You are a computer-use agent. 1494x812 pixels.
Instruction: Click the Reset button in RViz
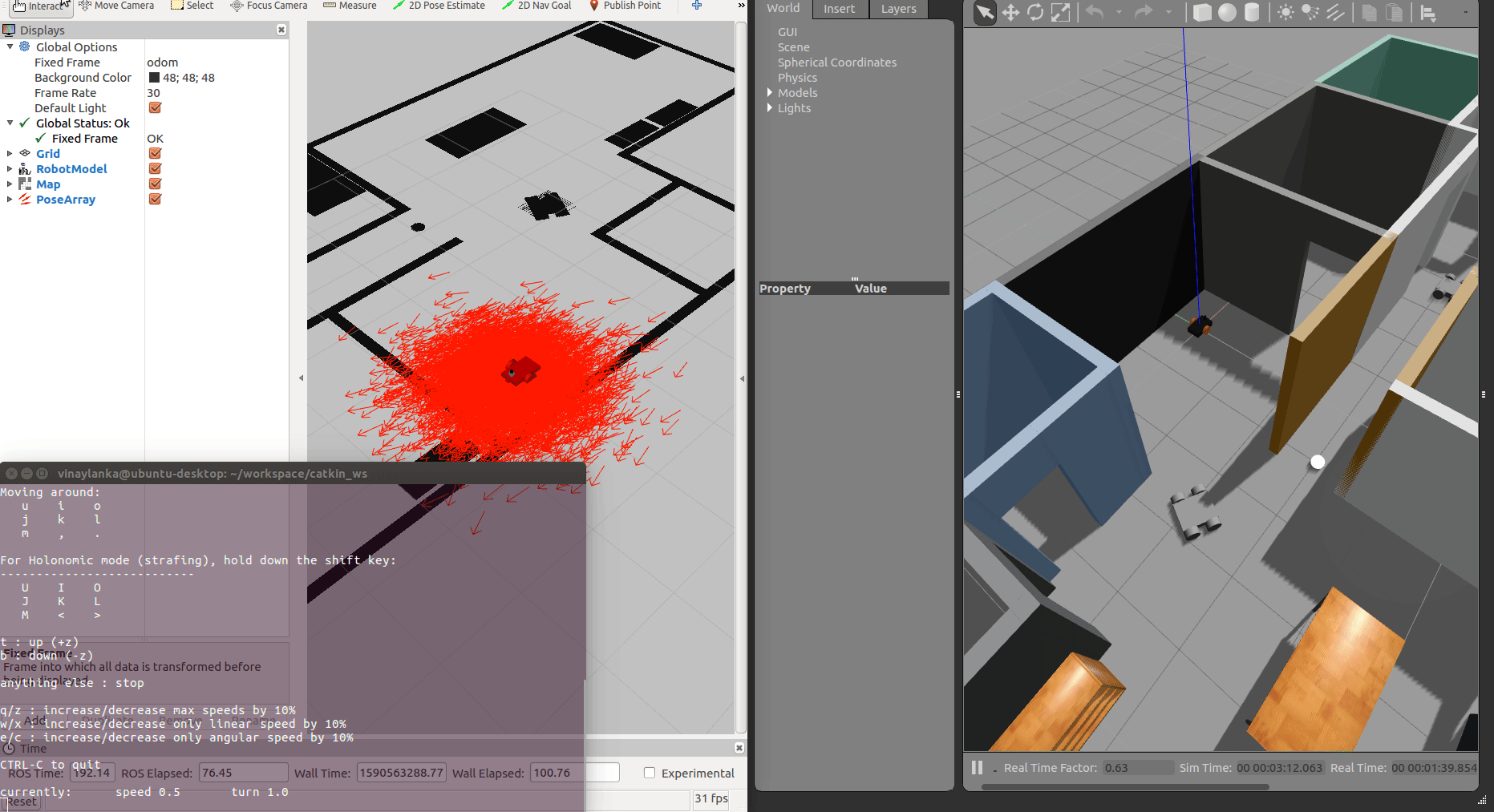(20, 802)
